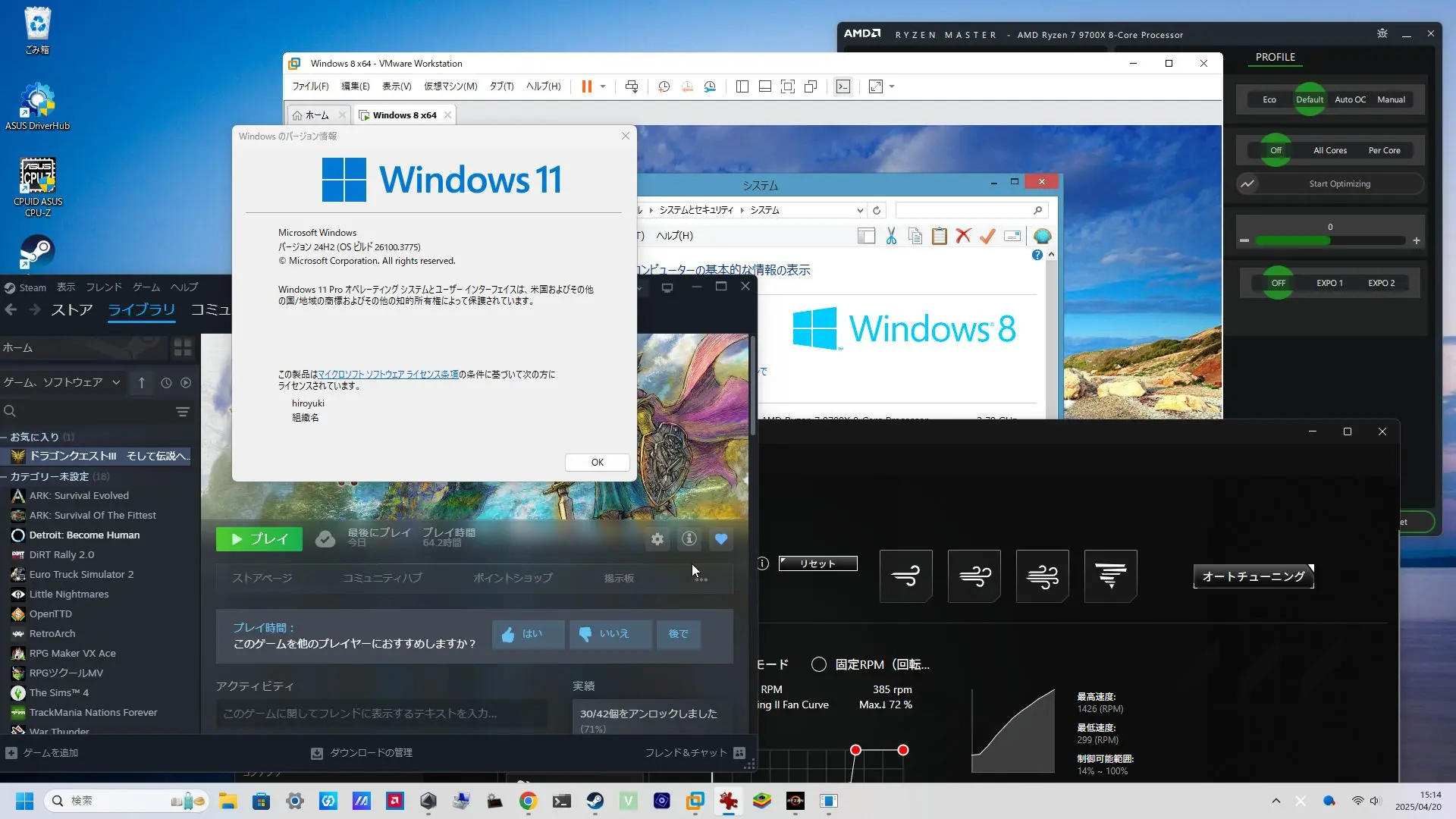Pause the VM with the VMware suspend button

(x=586, y=86)
